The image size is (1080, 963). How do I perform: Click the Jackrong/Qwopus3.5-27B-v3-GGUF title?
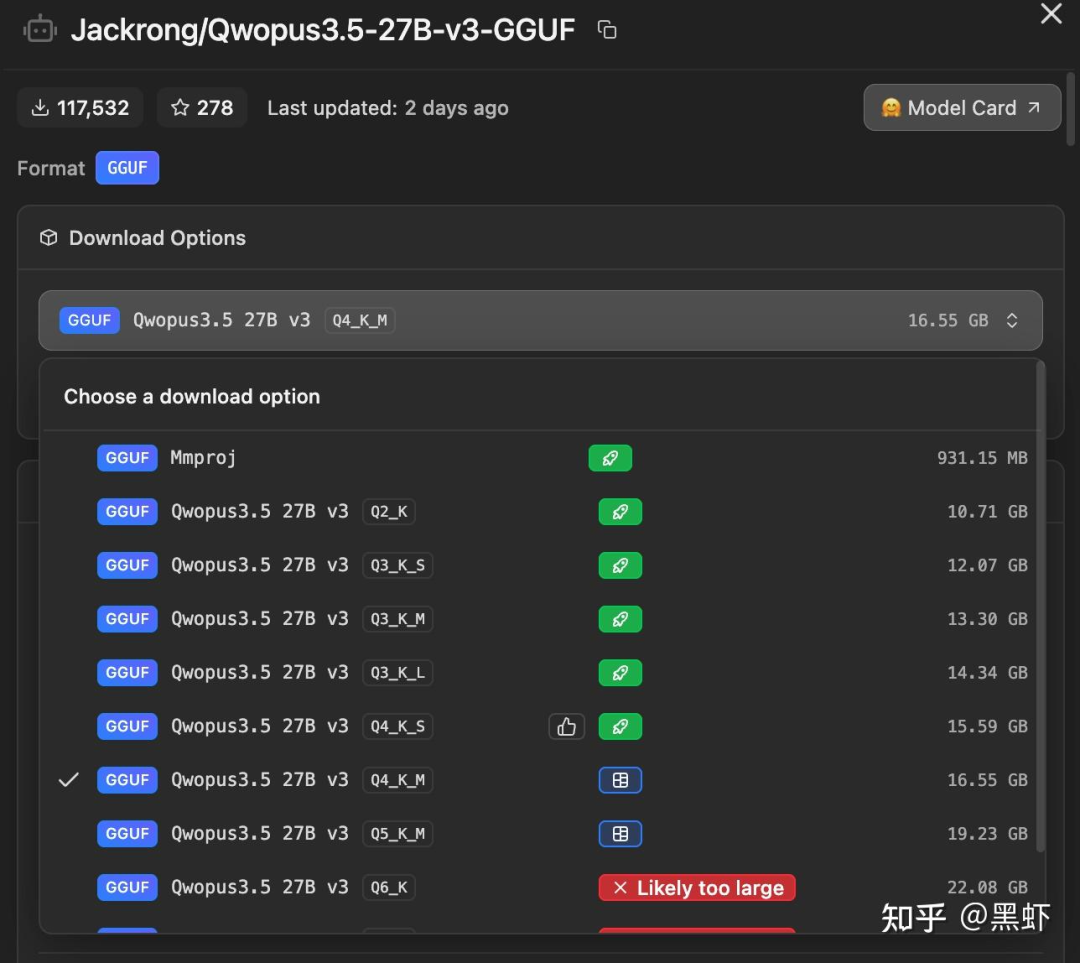[322, 30]
